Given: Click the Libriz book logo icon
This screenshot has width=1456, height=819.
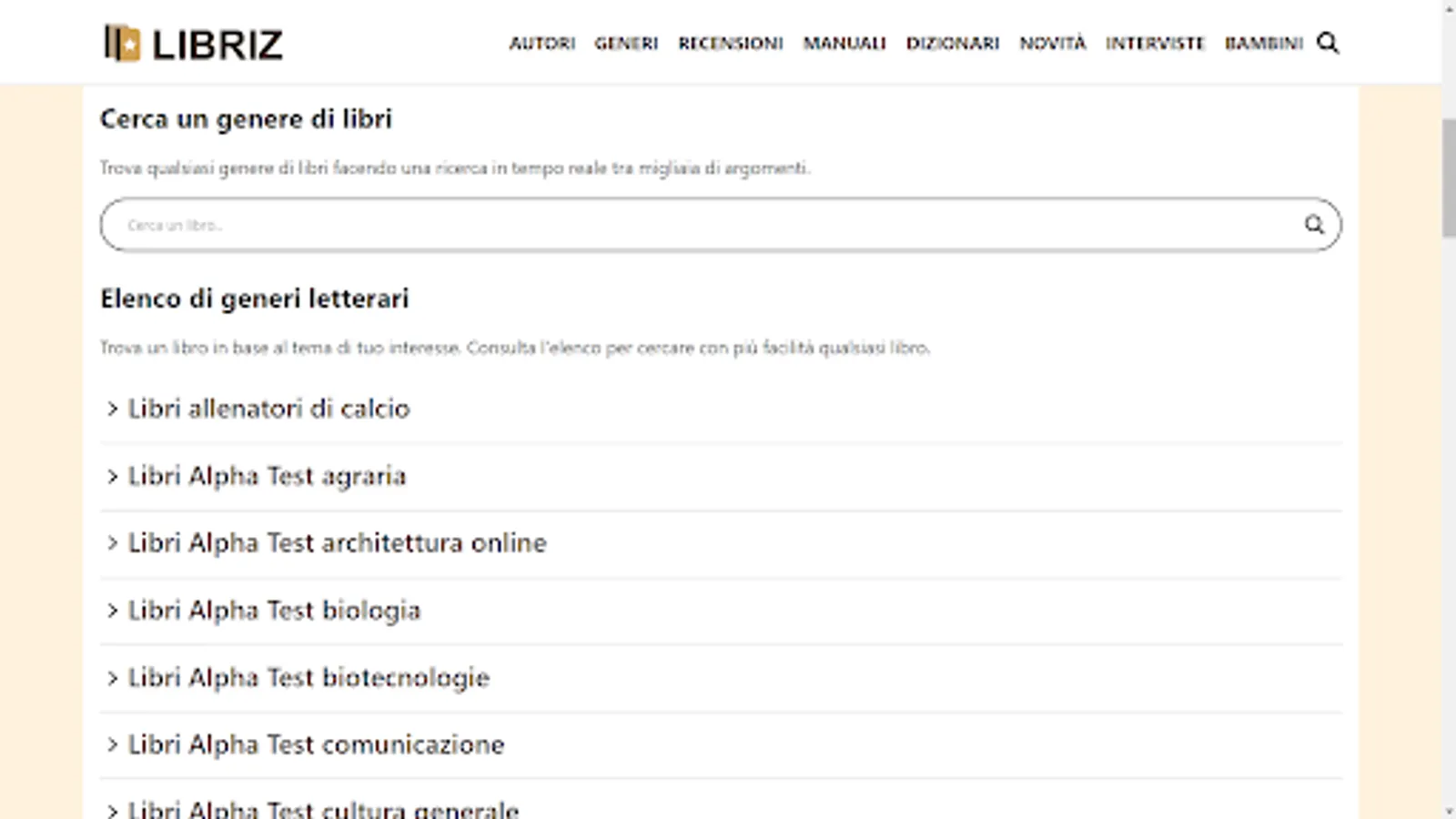Looking at the screenshot, I should [x=123, y=43].
